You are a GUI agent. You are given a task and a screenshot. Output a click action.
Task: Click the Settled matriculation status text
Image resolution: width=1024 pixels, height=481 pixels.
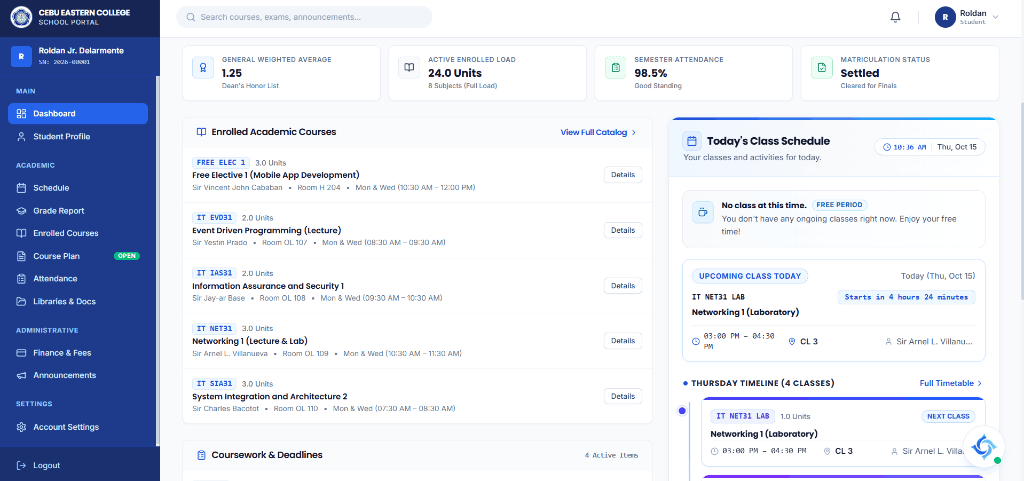859,73
